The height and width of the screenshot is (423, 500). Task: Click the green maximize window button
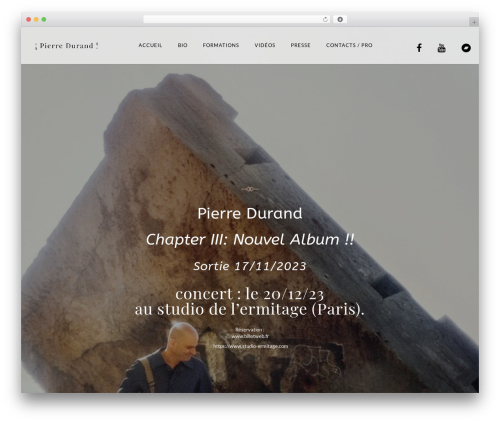click(44, 19)
